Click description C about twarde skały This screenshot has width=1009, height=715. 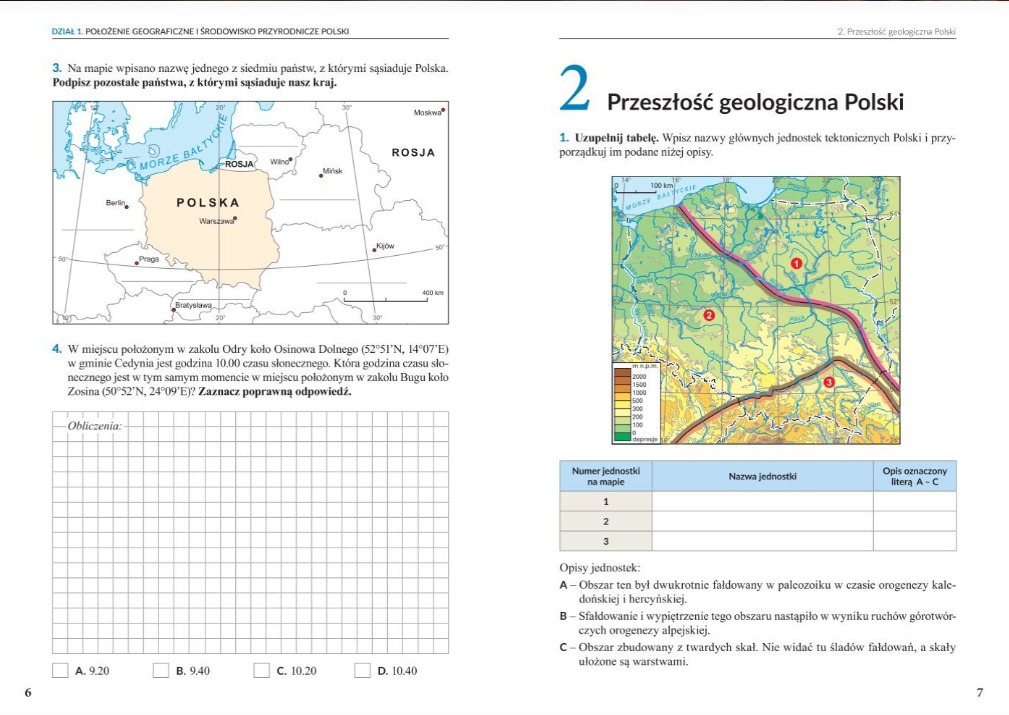click(x=757, y=654)
